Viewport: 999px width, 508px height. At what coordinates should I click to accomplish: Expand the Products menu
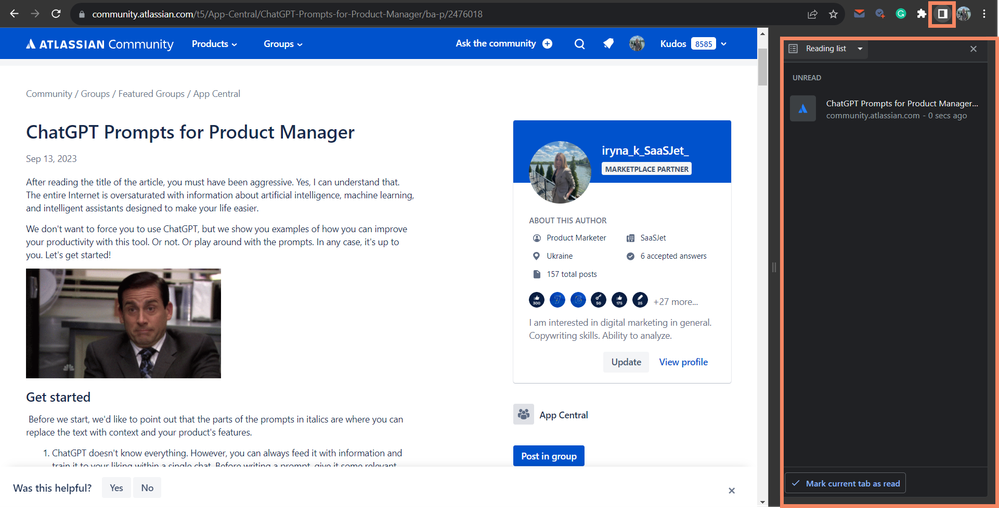tap(214, 44)
